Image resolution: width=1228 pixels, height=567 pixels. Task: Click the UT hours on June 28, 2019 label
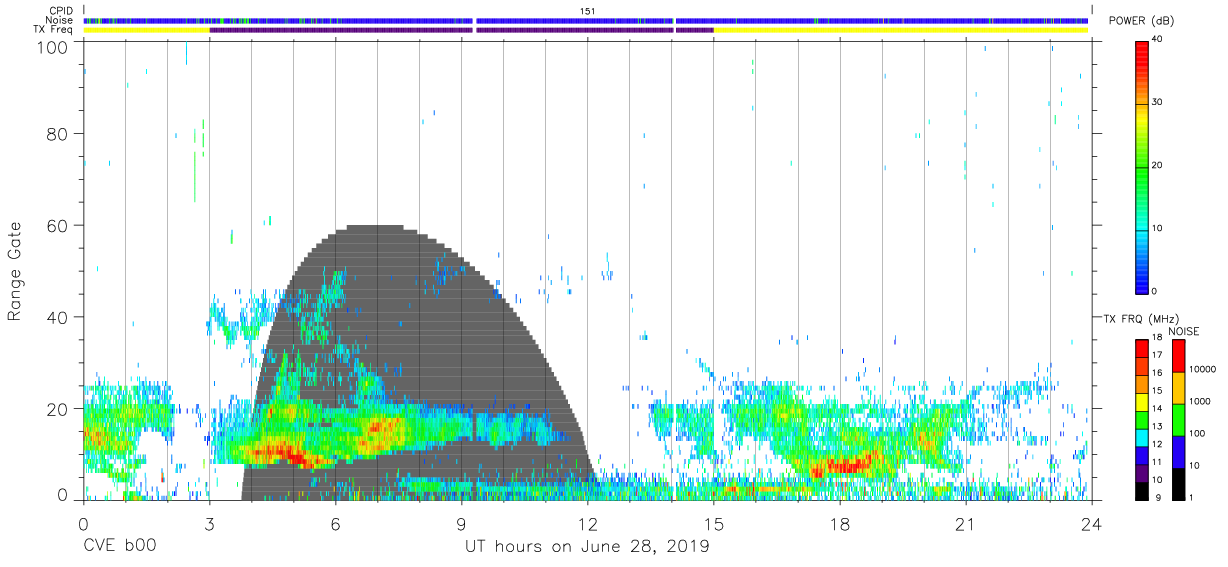click(x=587, y=547)
